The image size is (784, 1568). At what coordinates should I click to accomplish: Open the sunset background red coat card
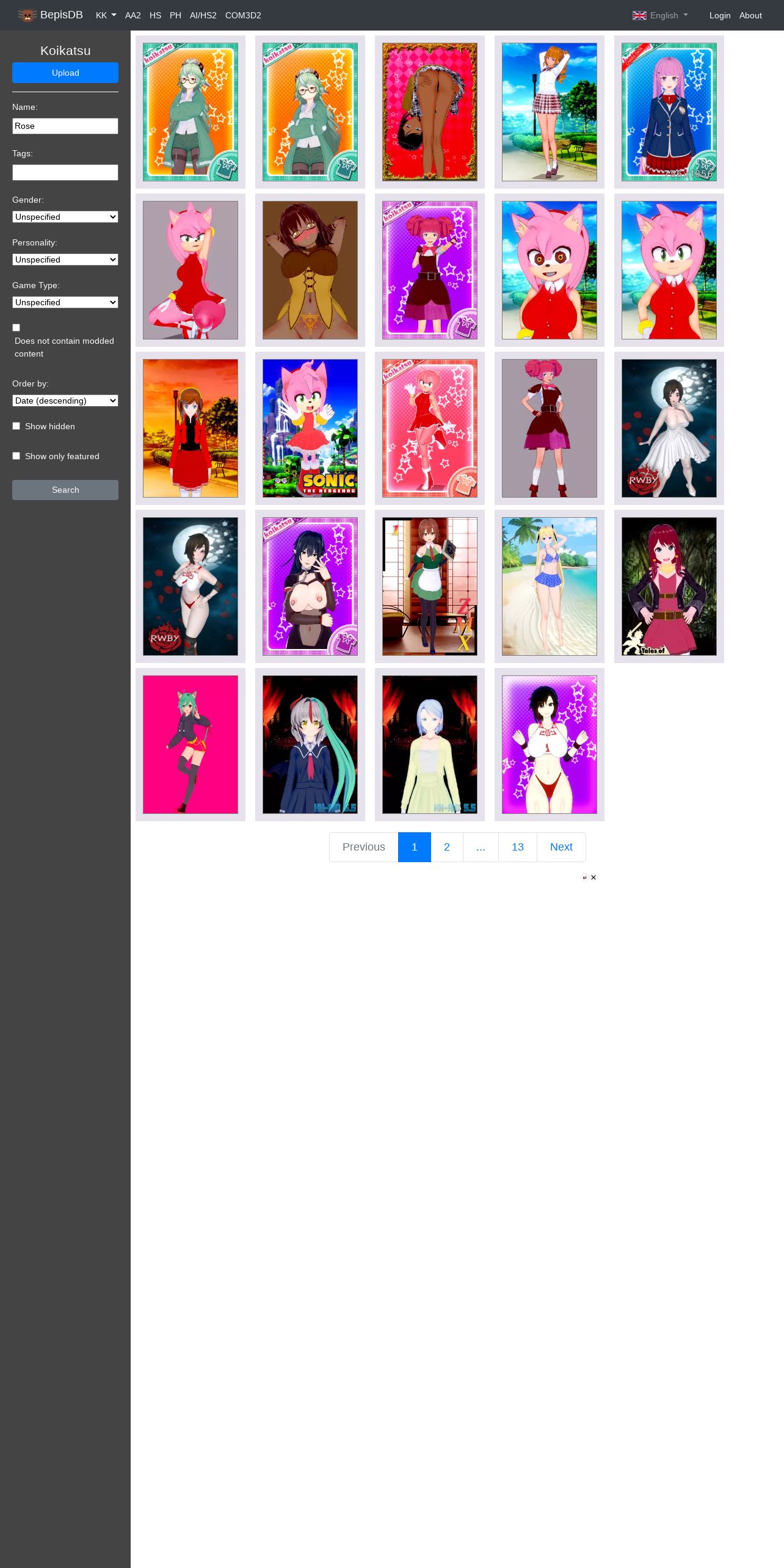[x=191, y=428]
